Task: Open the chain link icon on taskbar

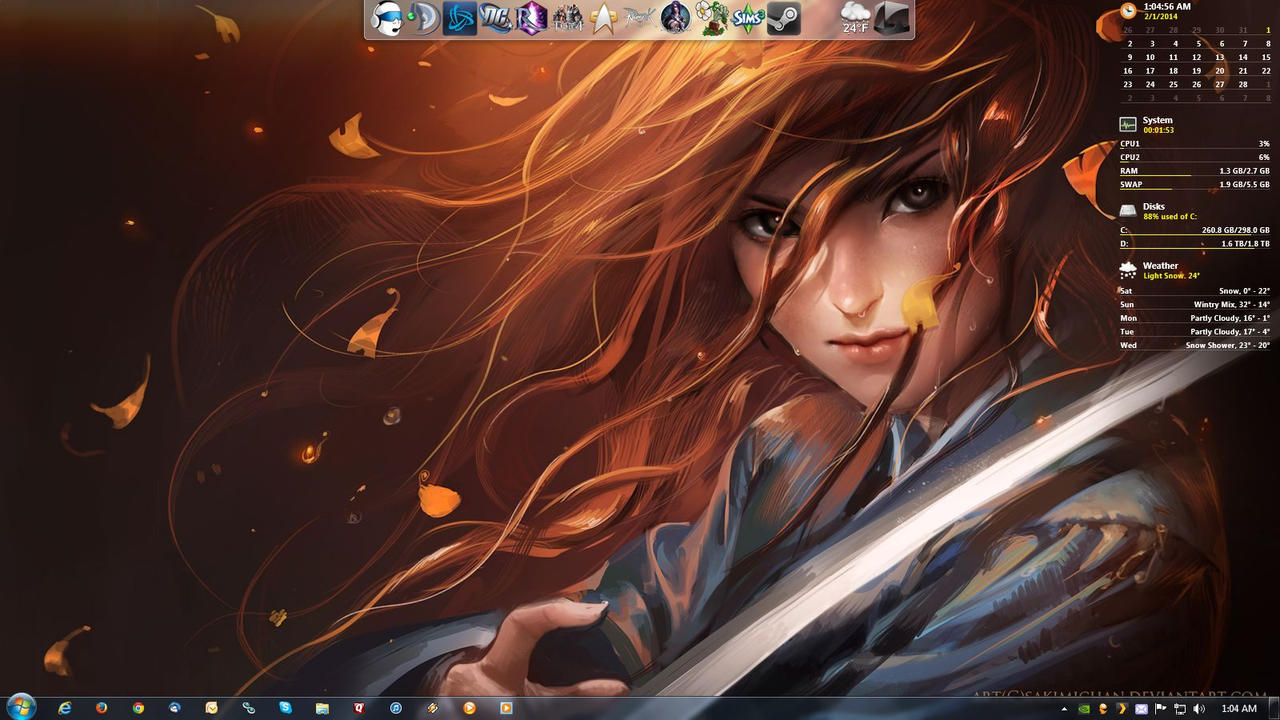Action: coord(248,708)
